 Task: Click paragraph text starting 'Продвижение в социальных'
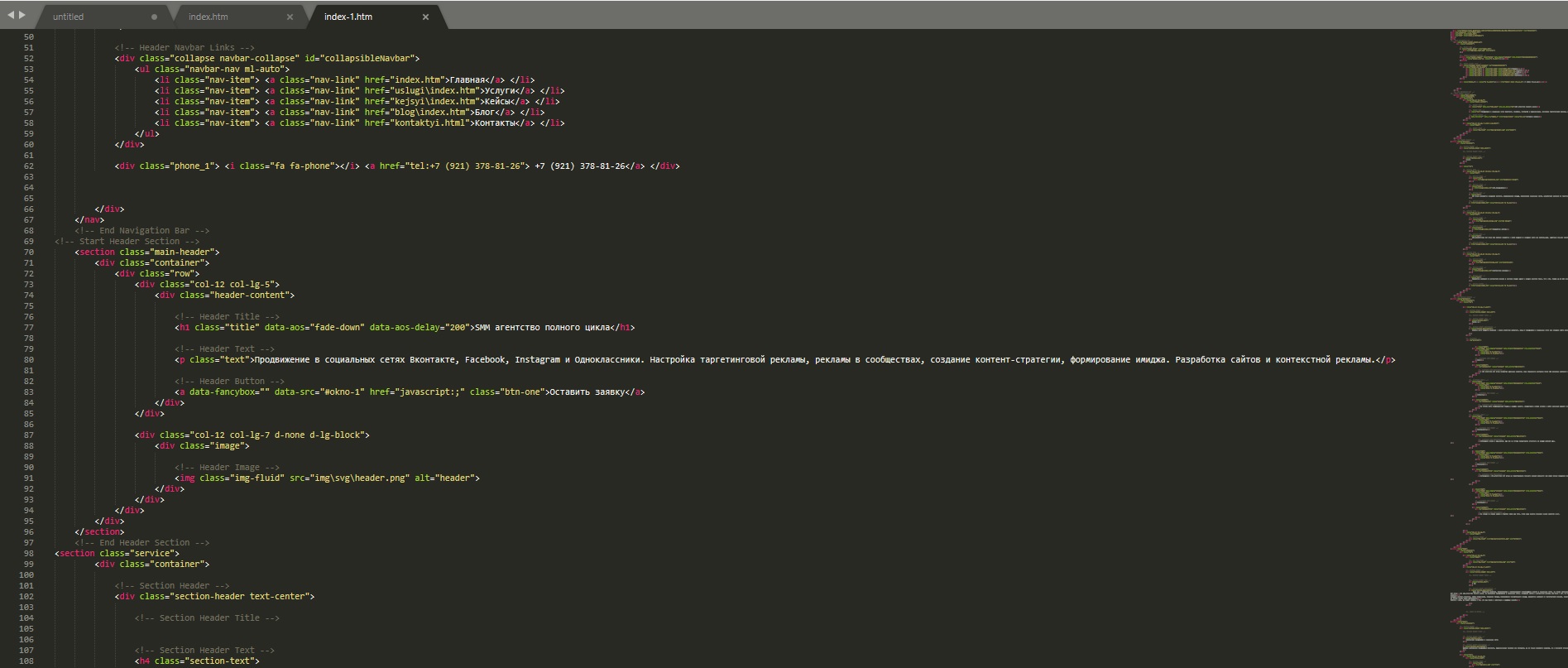tap(814, 360)
